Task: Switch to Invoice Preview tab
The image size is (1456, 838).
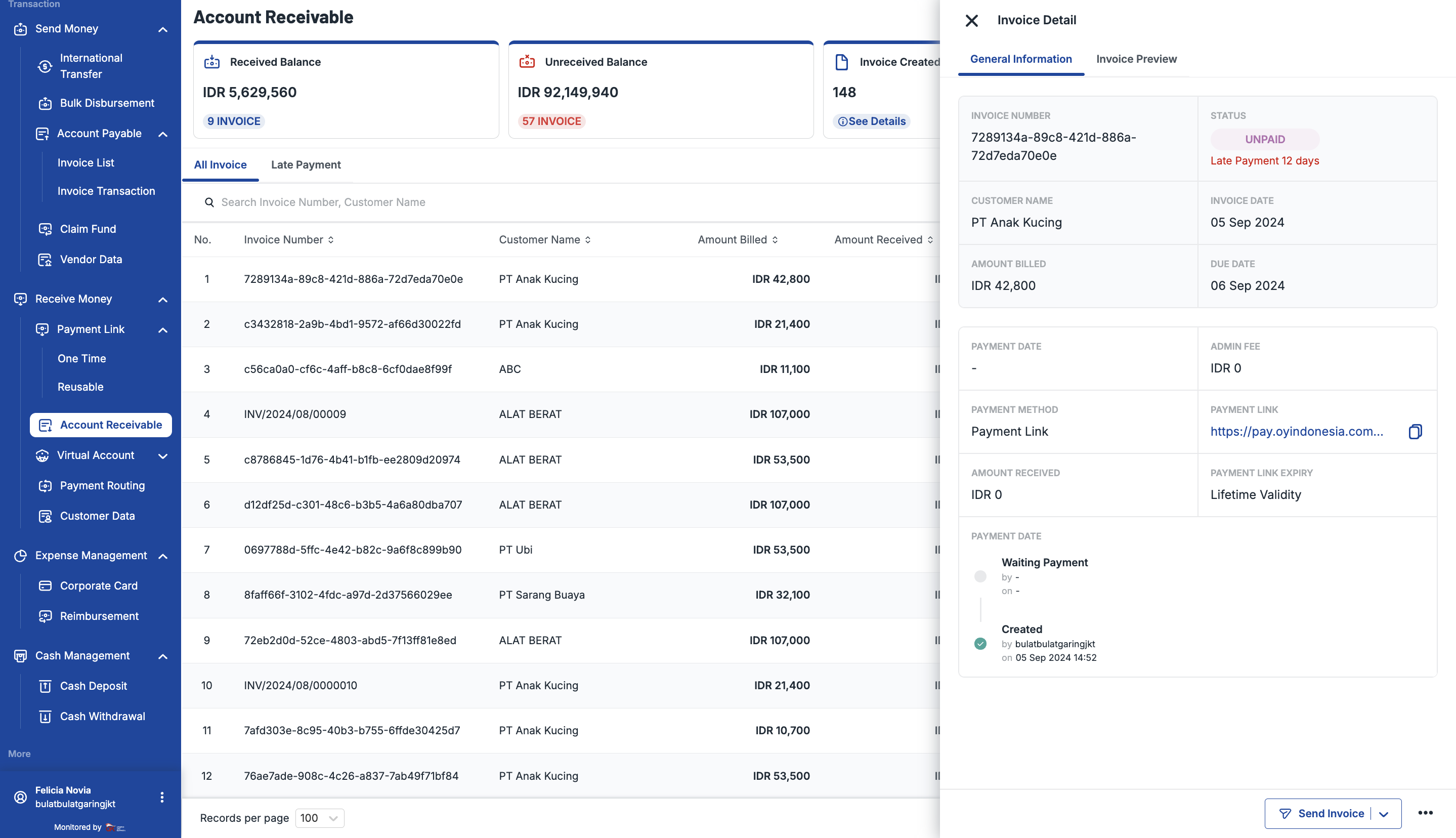Action: (x=1136, y=59)
